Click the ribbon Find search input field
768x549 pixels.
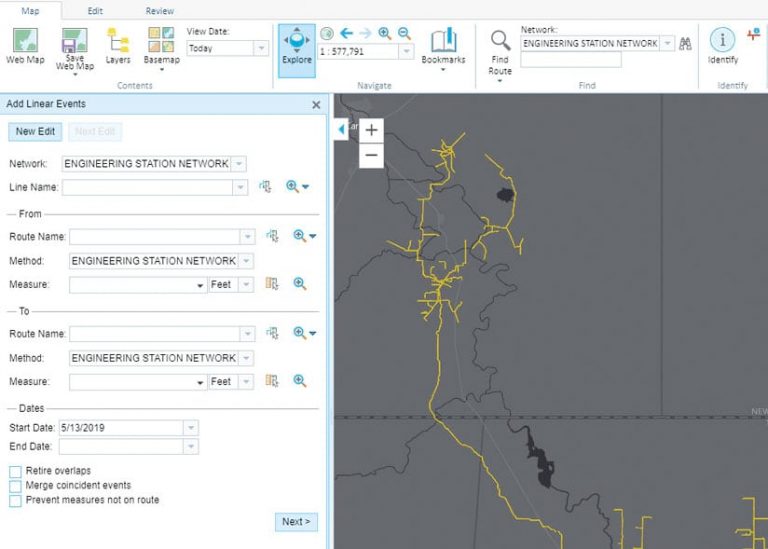tap(571, 60)
